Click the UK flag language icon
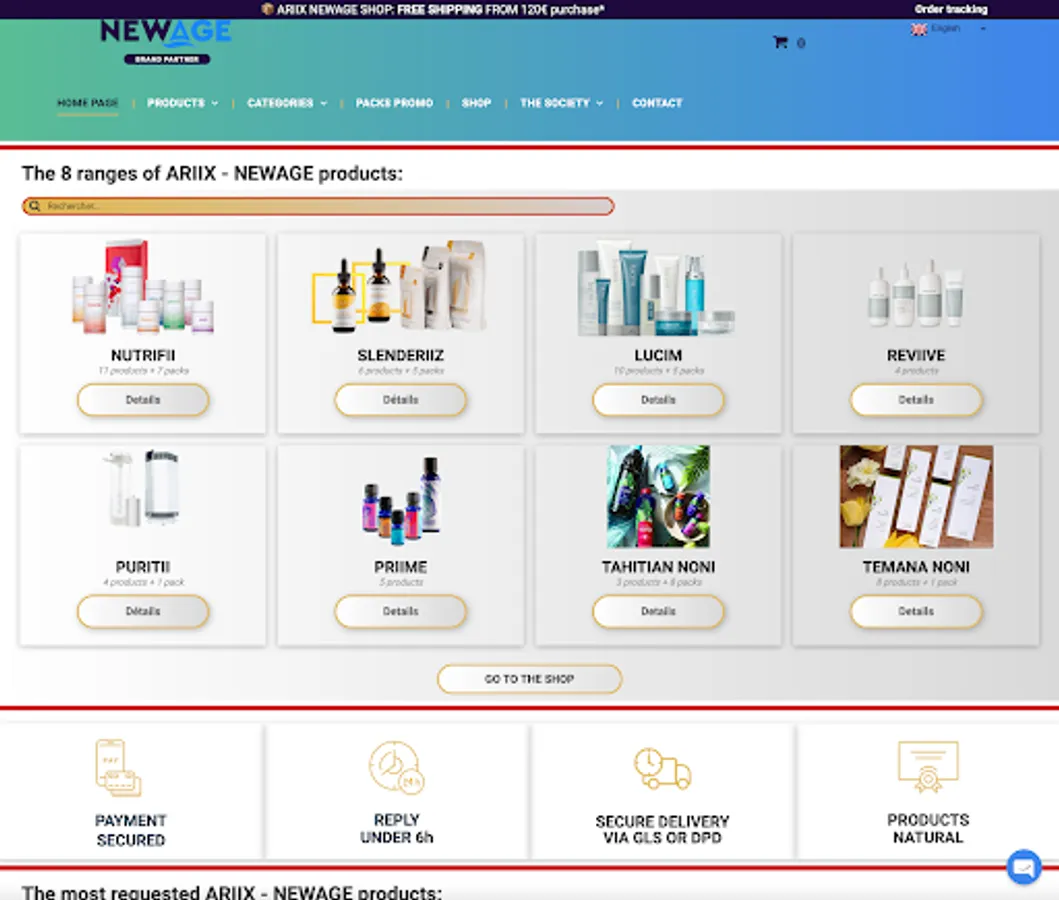This screenshot has width=1059, height=900. [x=919, y=29]
